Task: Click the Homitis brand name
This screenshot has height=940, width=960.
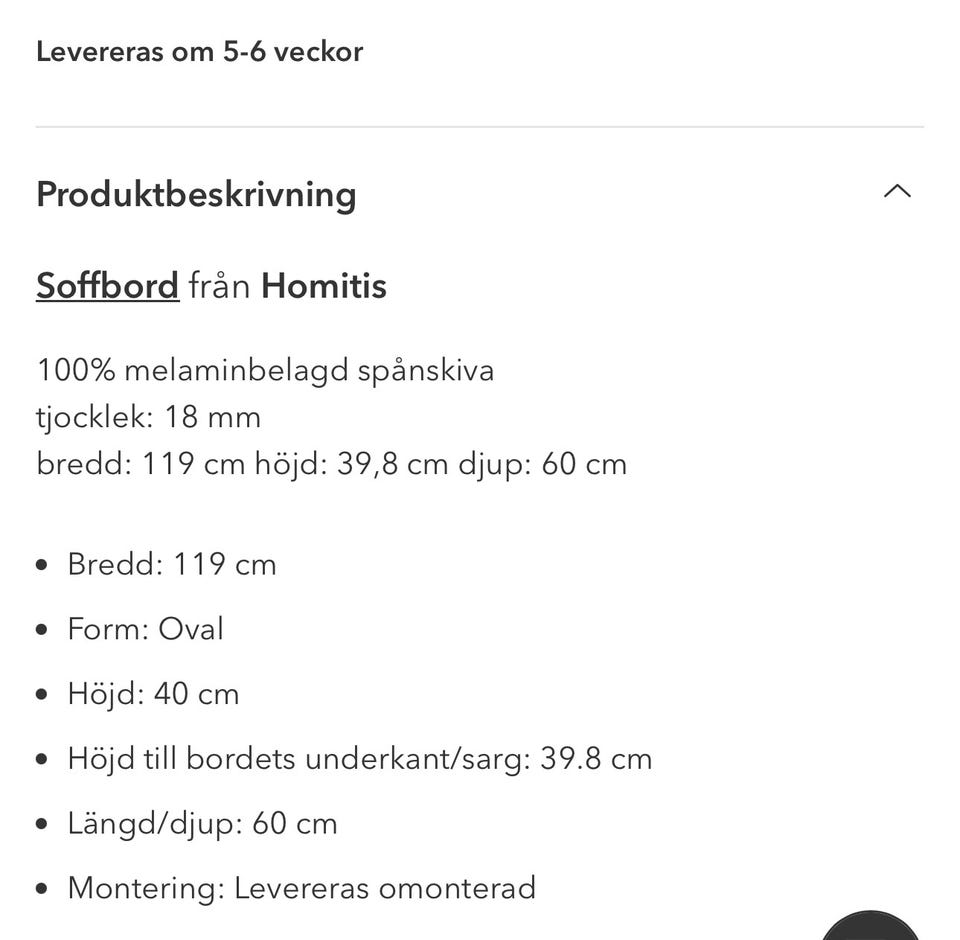Action: pos(323,286)
